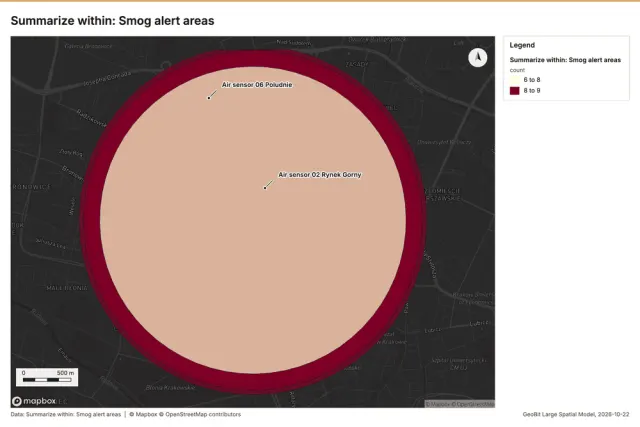Click the Air sensor 02 Rynek Gorny label
This screenshot has width=640, height=427.
320,175
